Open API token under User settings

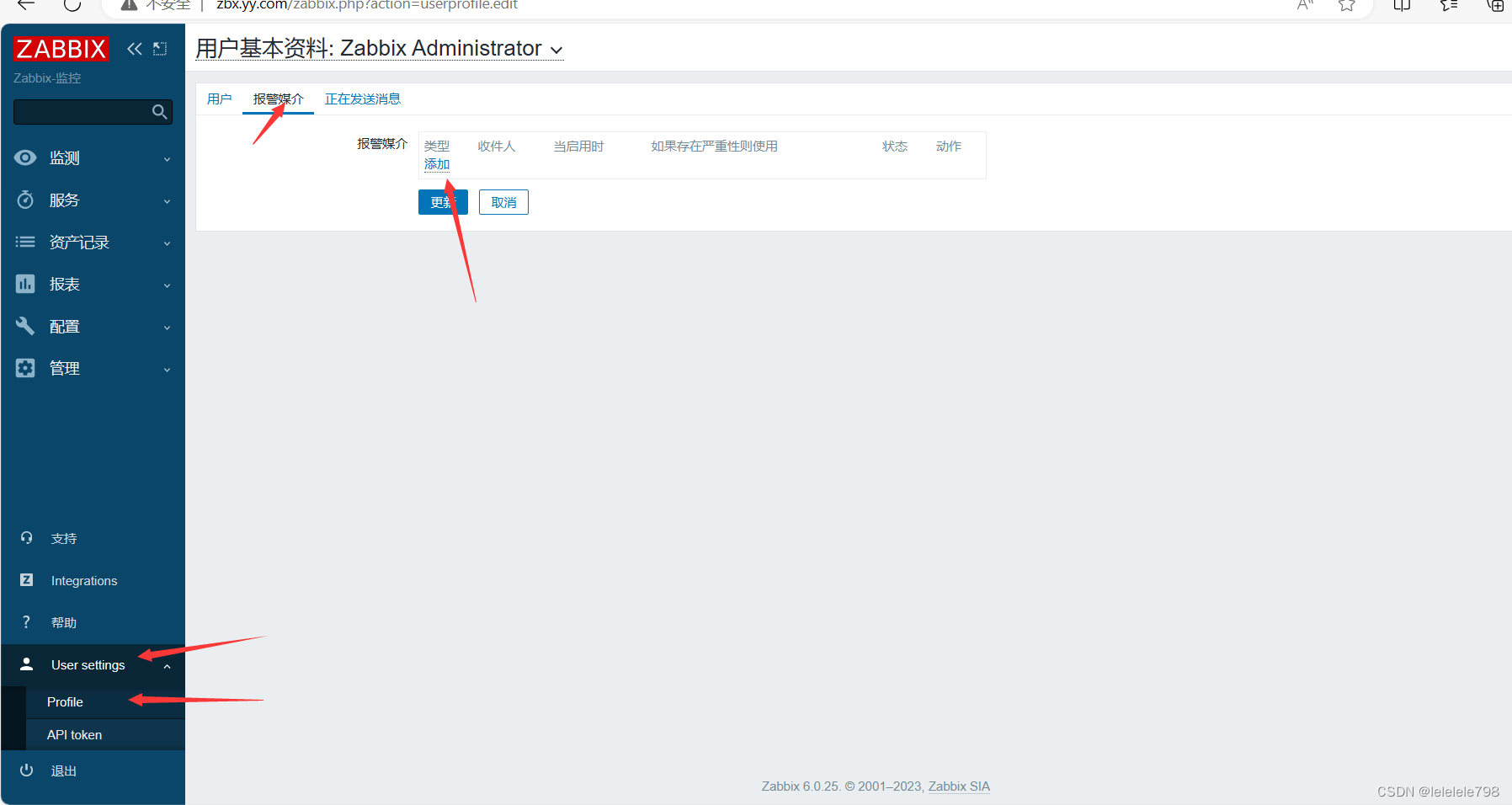coord(74,734)
